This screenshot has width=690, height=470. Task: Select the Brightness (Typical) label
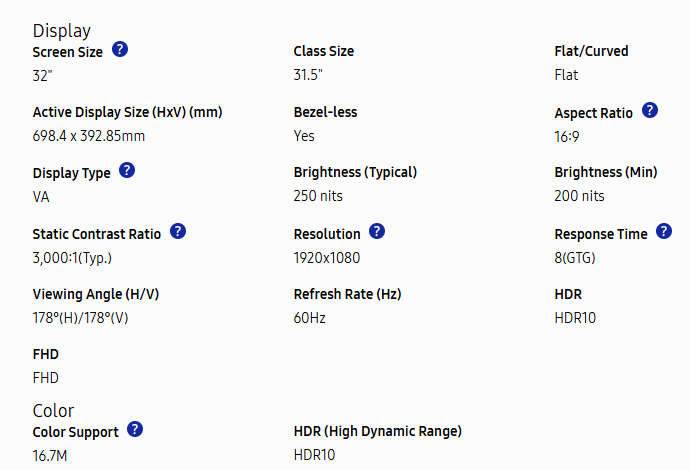click(x=355, y=172)
